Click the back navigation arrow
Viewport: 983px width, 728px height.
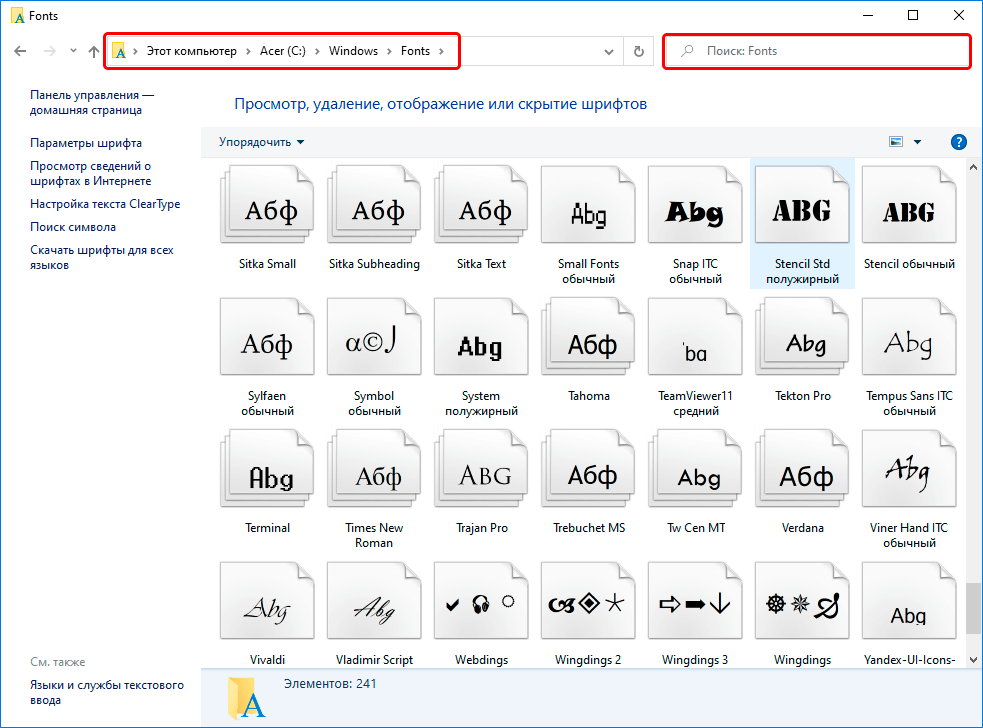20,51
